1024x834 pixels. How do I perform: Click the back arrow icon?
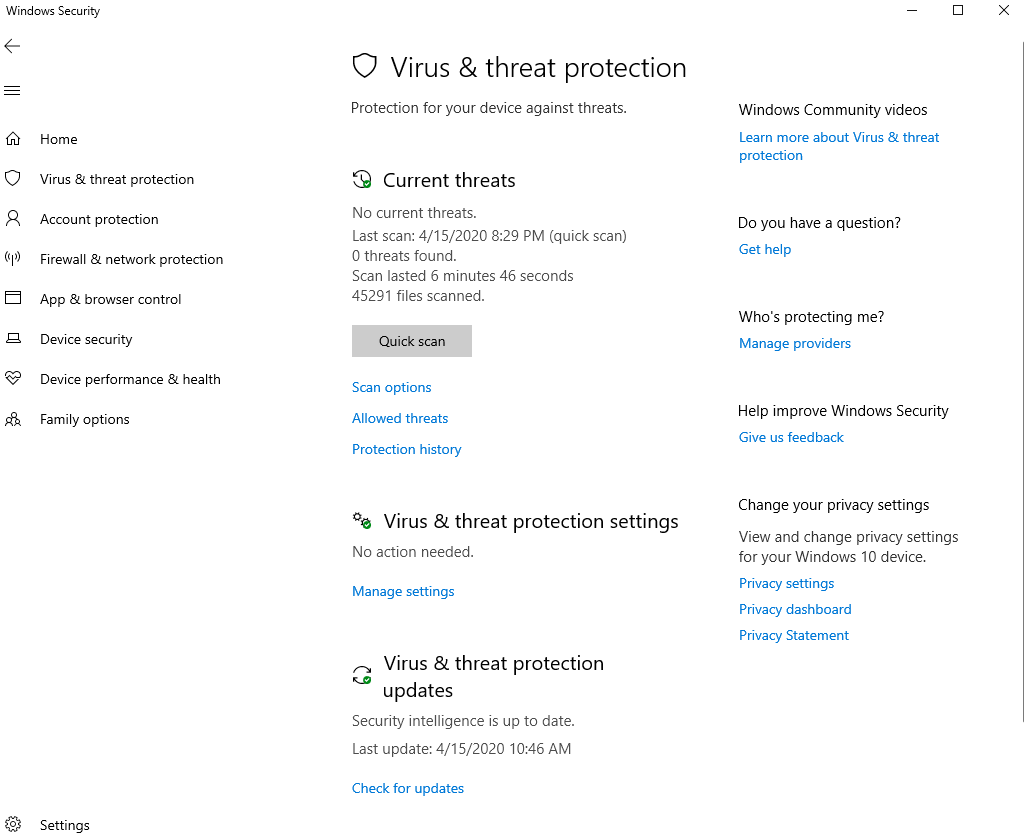click(12, 47)
